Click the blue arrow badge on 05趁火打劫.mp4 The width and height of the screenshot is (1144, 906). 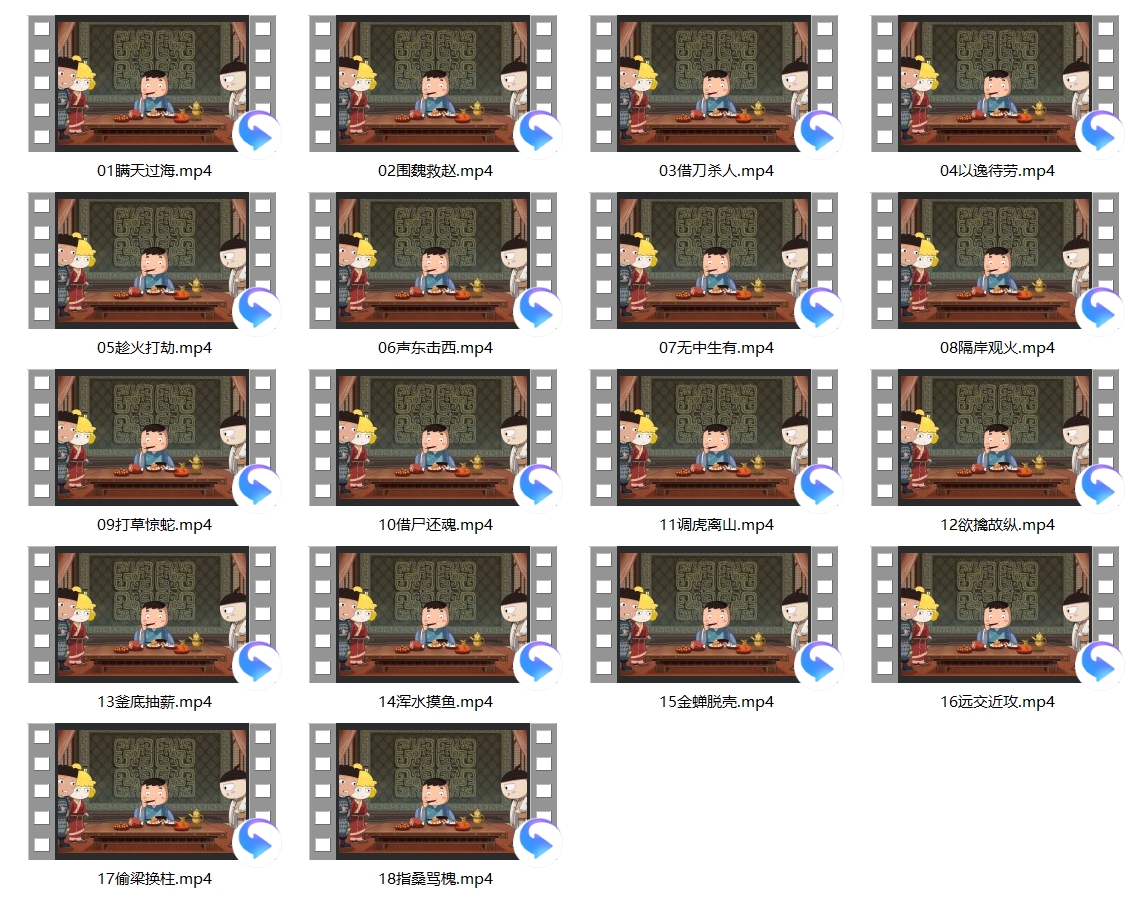point(256,310)
